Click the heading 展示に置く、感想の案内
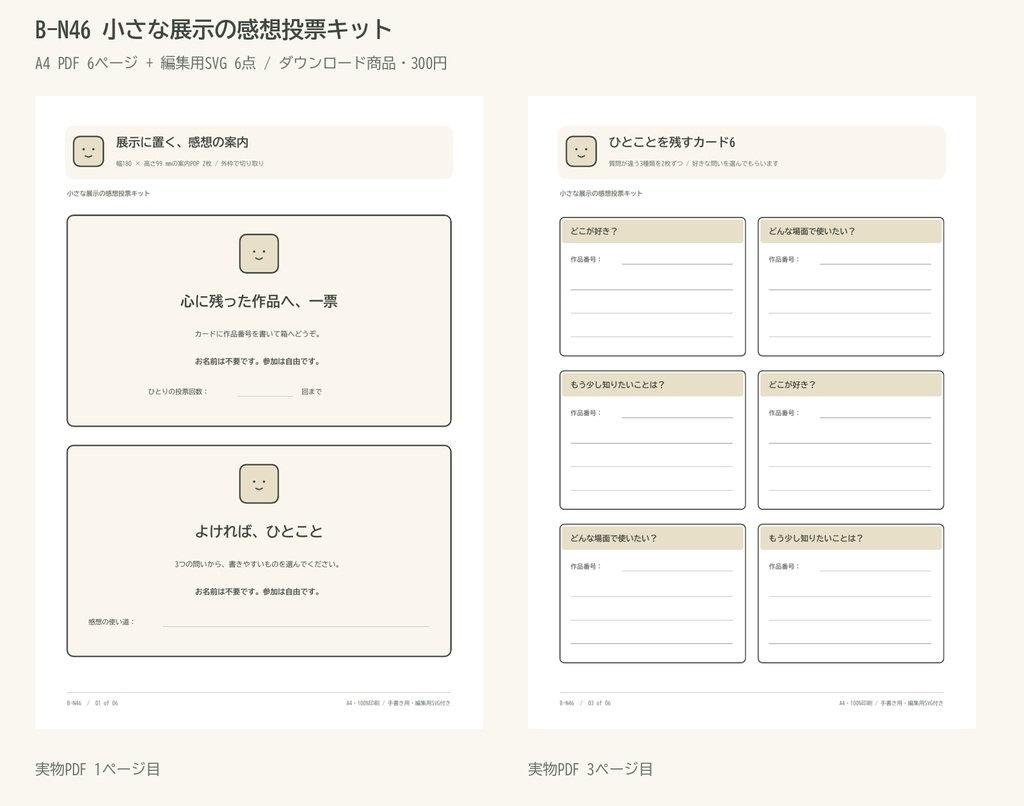This screenshot has width=1024, height=806. click(182, 142)
